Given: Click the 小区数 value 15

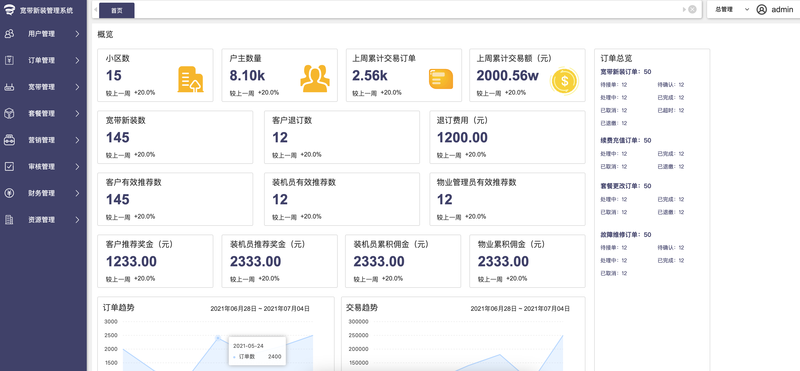Looking at the screenshot, I should point(114,76).
